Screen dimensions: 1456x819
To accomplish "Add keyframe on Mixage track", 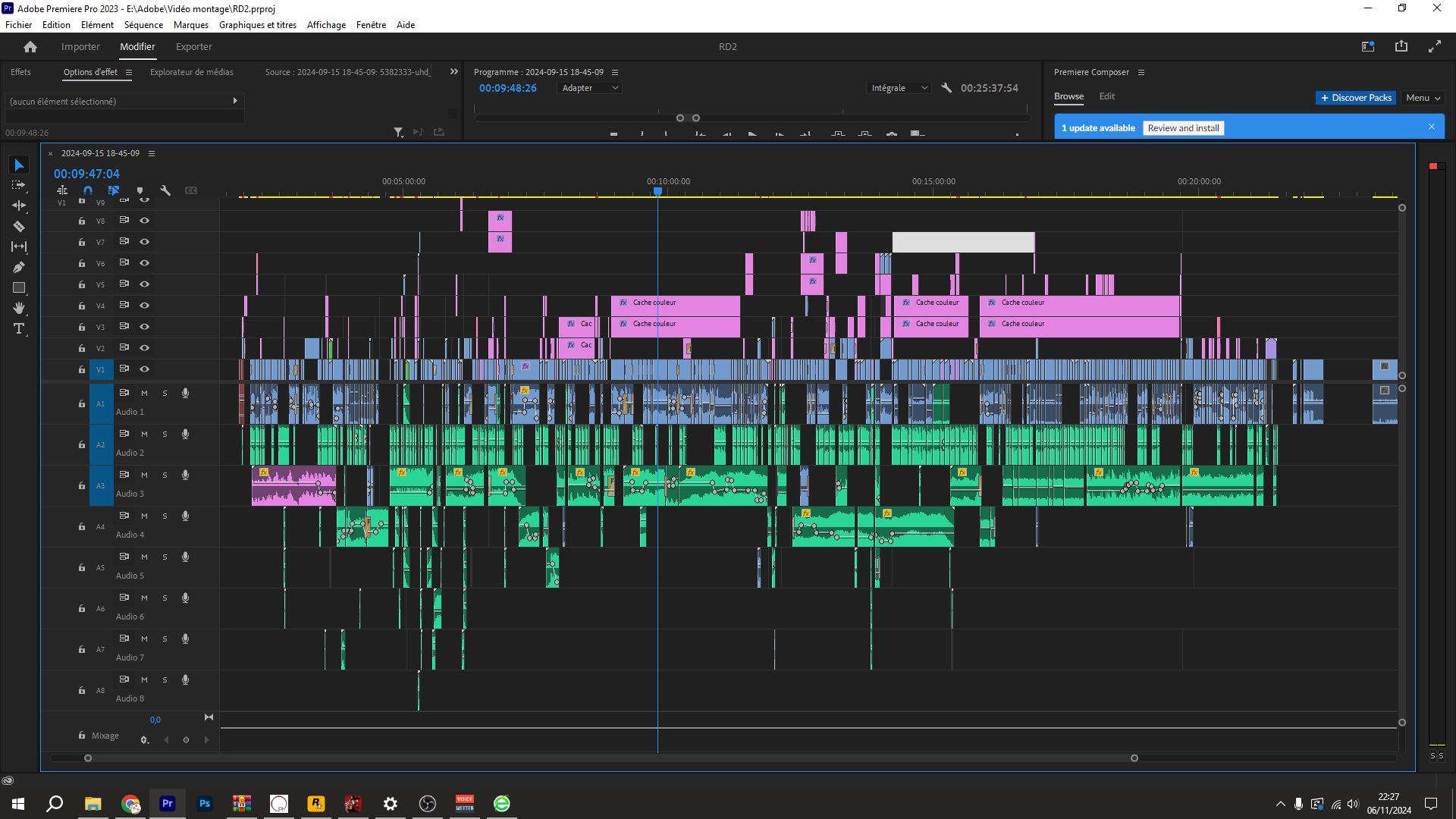I will tap(186, 740).
